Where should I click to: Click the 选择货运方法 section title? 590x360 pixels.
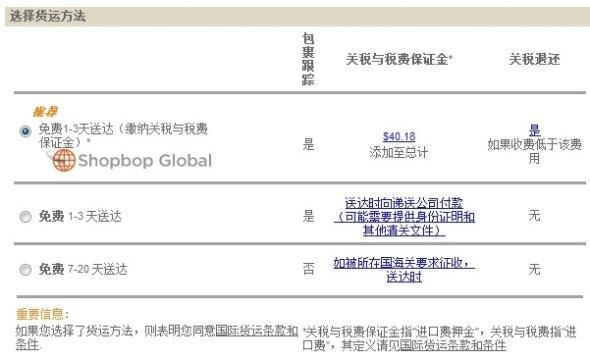click(48, 16)
